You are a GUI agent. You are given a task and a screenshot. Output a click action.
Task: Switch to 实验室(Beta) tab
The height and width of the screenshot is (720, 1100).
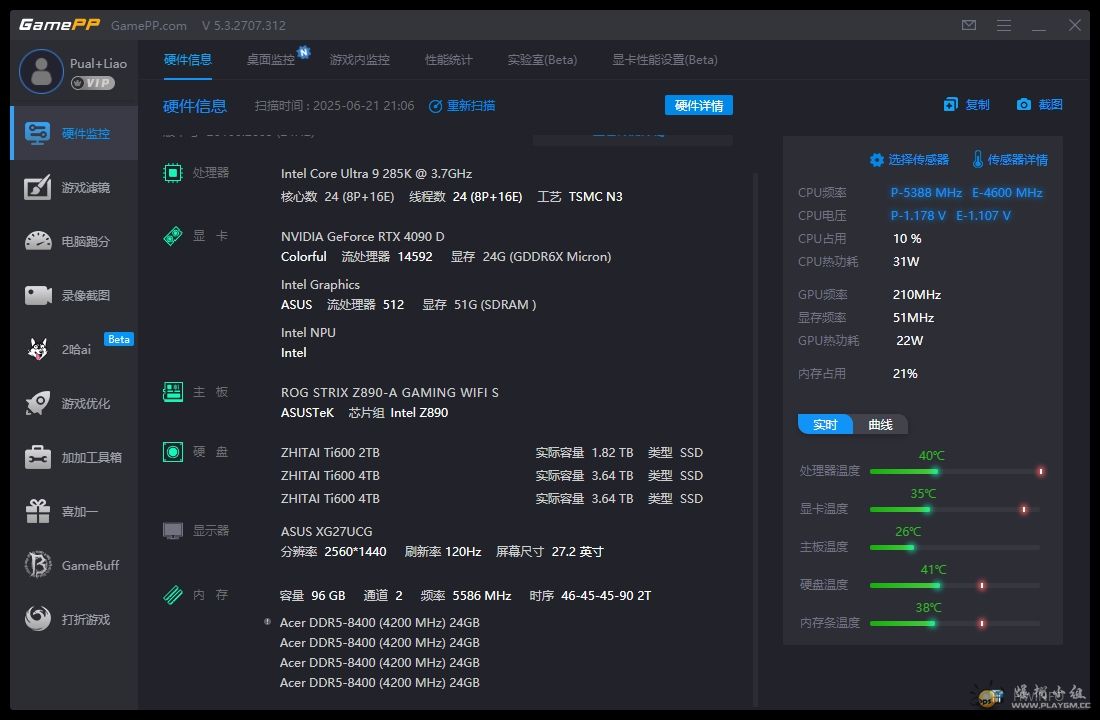542,60
